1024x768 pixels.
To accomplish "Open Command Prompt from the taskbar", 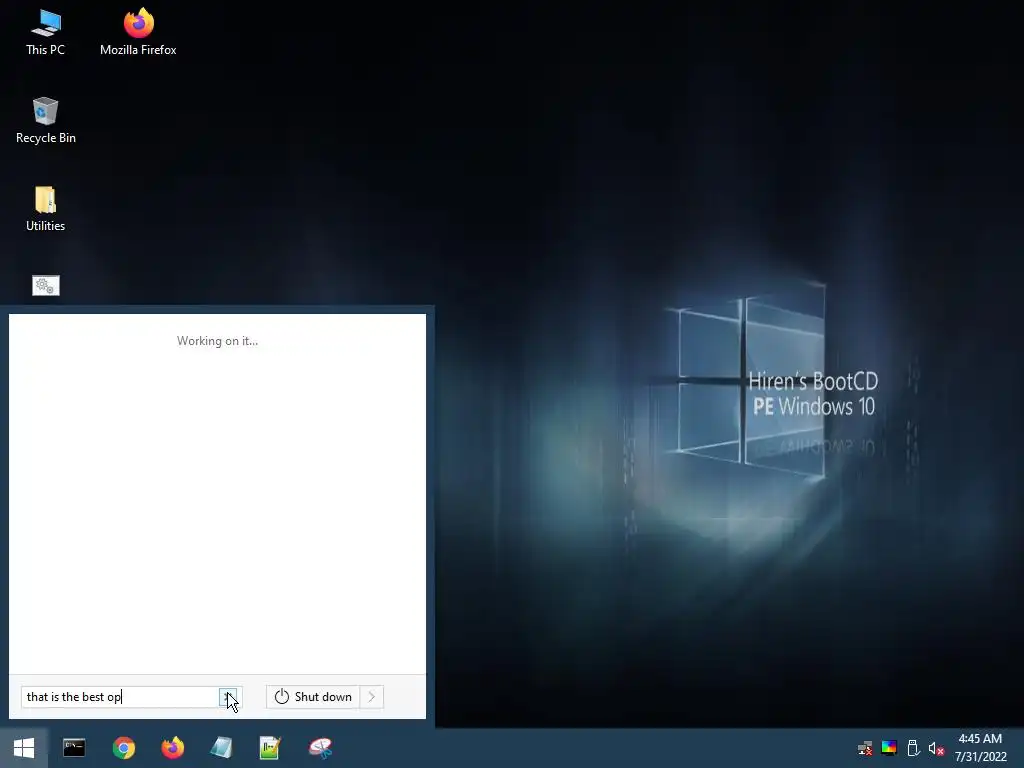I will [74, 748].
